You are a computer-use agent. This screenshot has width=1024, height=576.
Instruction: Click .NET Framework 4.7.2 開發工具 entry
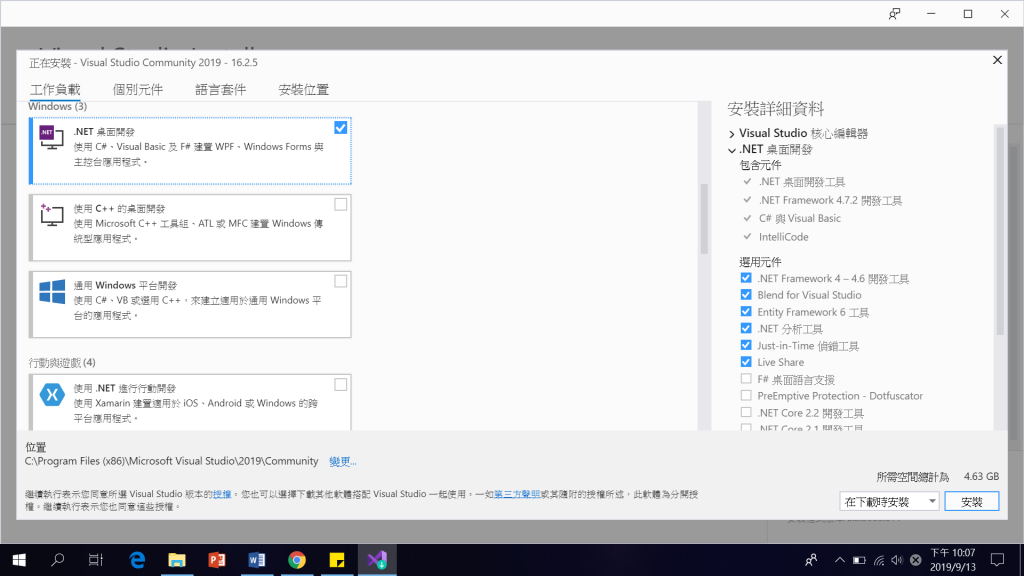coord(830,200)
